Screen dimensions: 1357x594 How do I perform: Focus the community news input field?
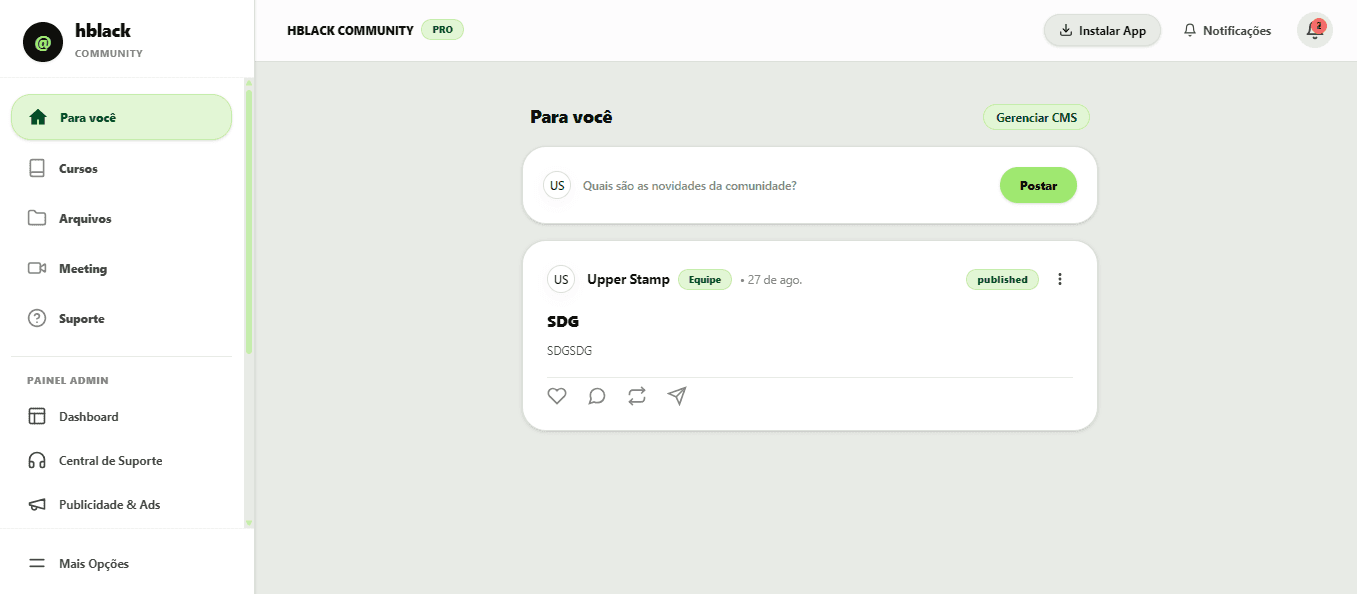click(x=785, y=185)
